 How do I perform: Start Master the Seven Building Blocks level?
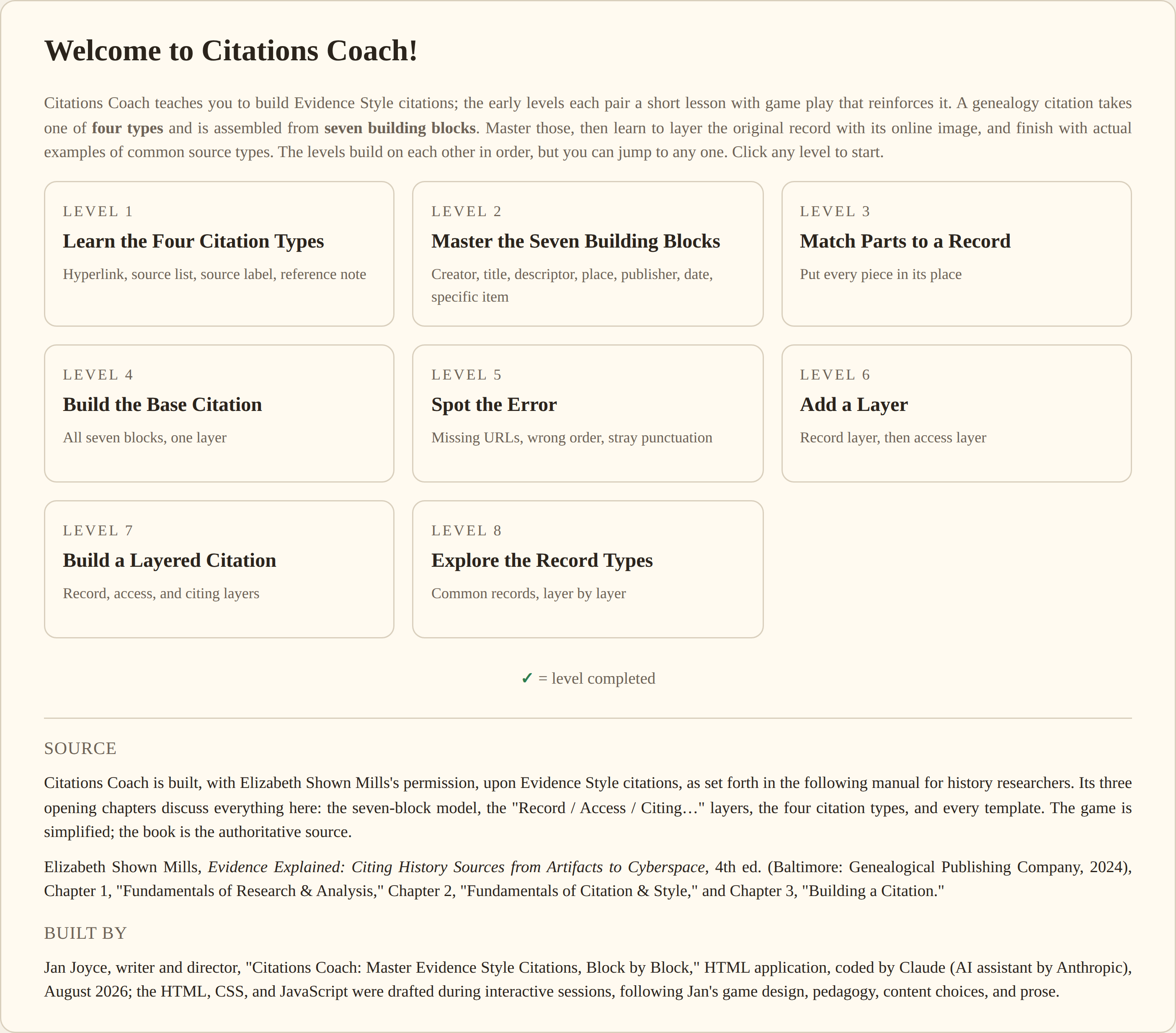coord(588,254)
